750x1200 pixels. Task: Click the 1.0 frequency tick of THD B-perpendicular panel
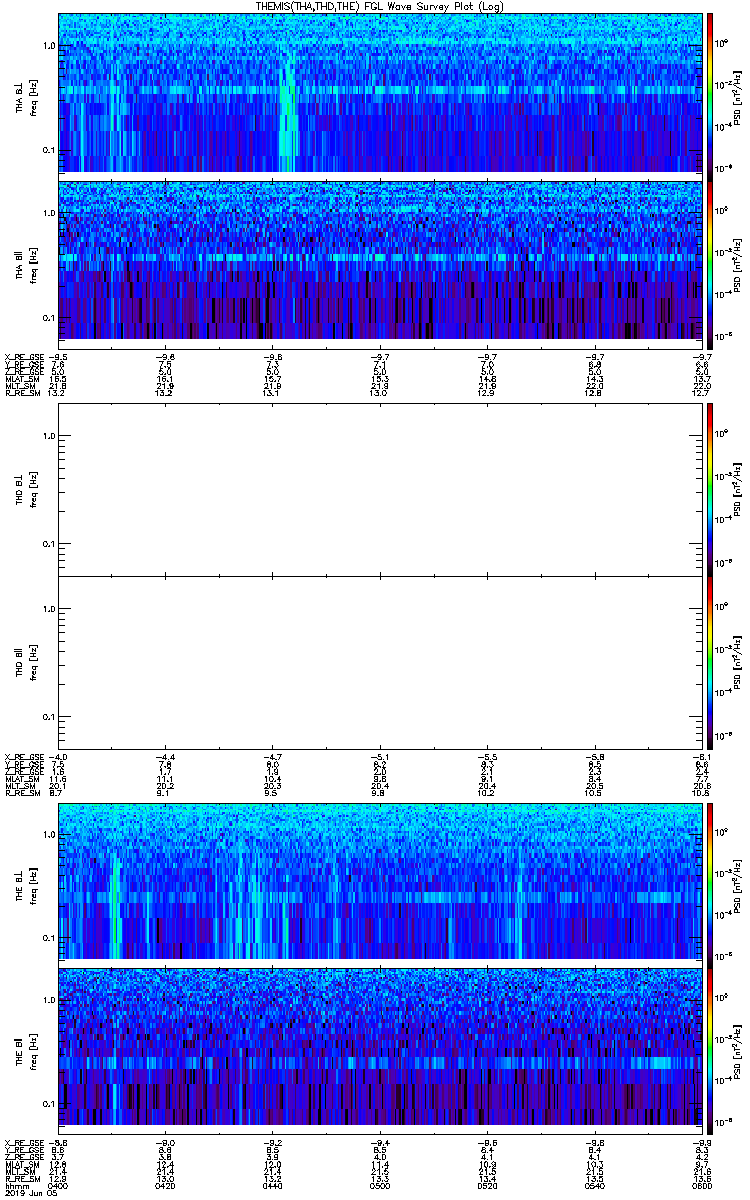[x=49, y=435]
